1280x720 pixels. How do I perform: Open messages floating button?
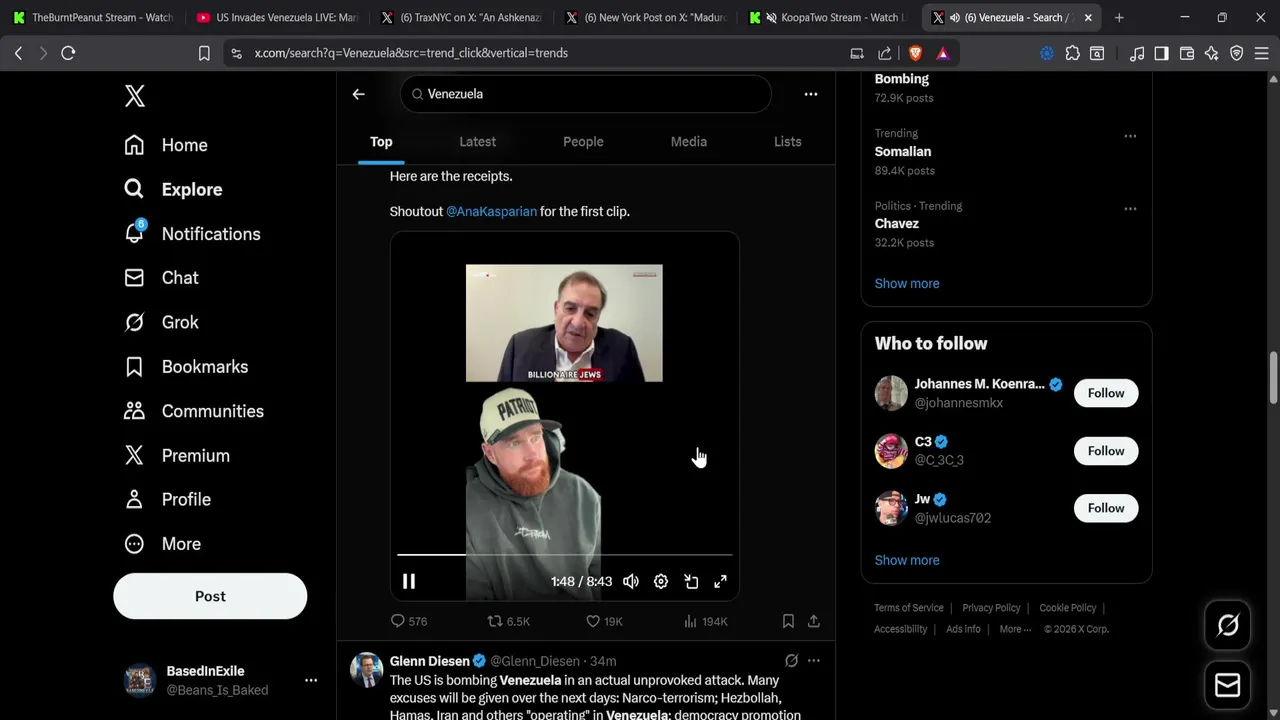point(1228,685)
